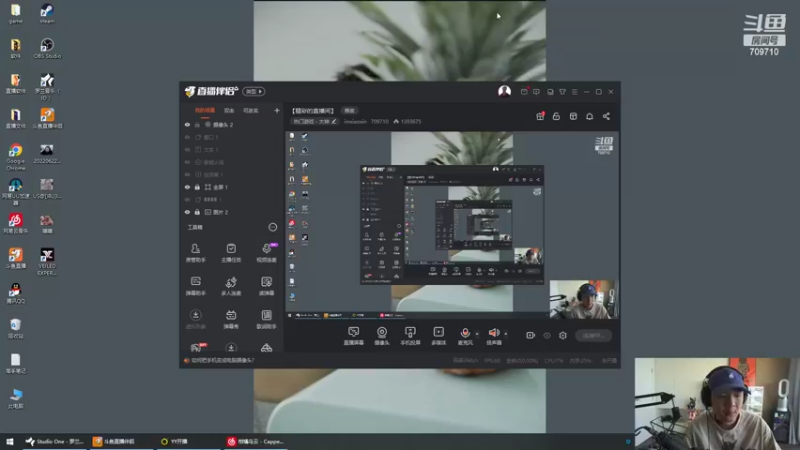Click the Windows Start button
Viewport: 800px width, 450px height.
pyautogui.click(x=10, y=441)
